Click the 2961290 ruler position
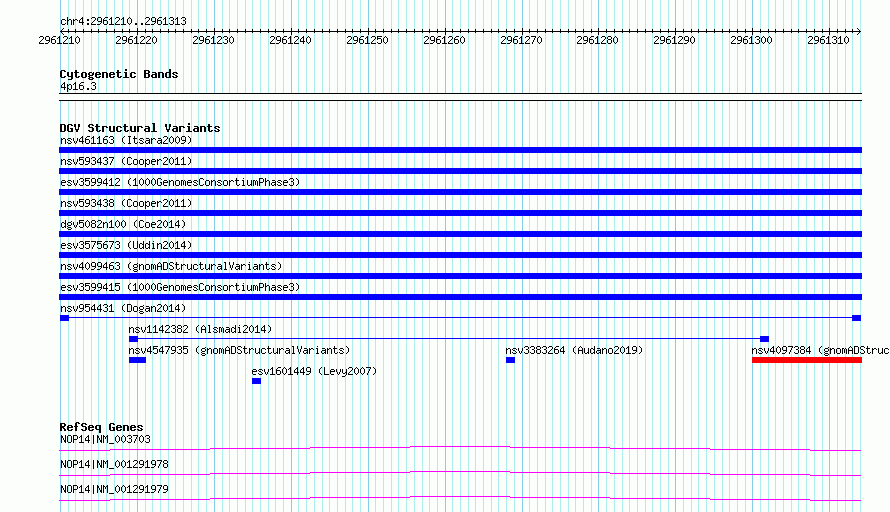890x512 pixels. click(674, 40)
